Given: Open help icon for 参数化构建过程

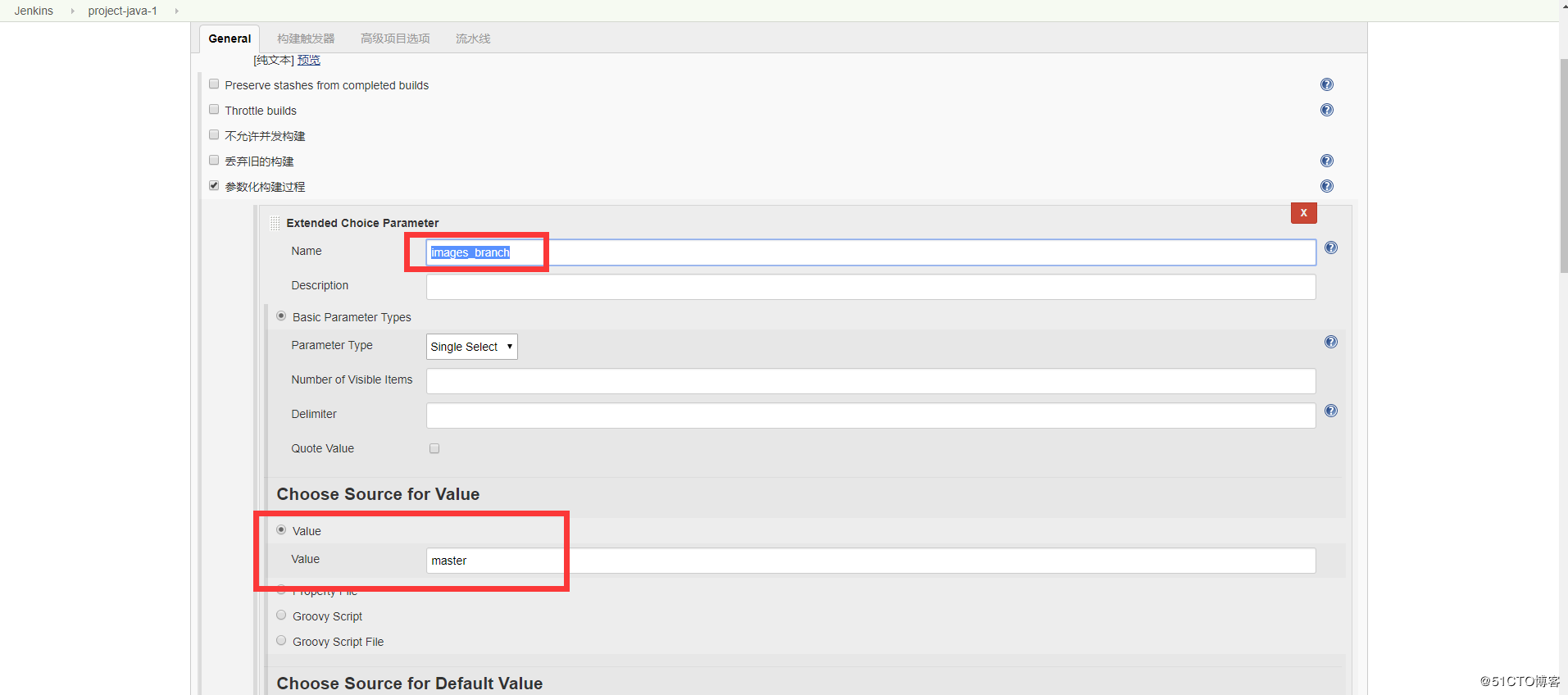Looking at the screenshot, I should coord(1326,186).
